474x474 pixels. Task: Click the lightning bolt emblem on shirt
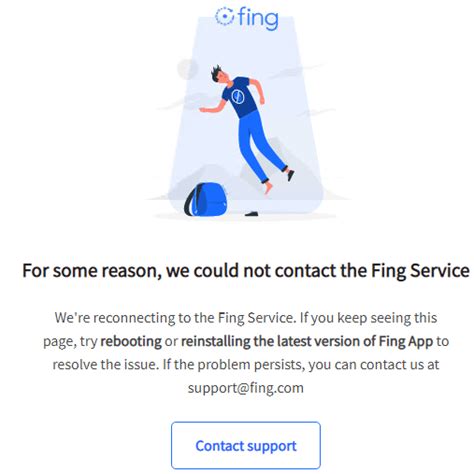(238, 96)
